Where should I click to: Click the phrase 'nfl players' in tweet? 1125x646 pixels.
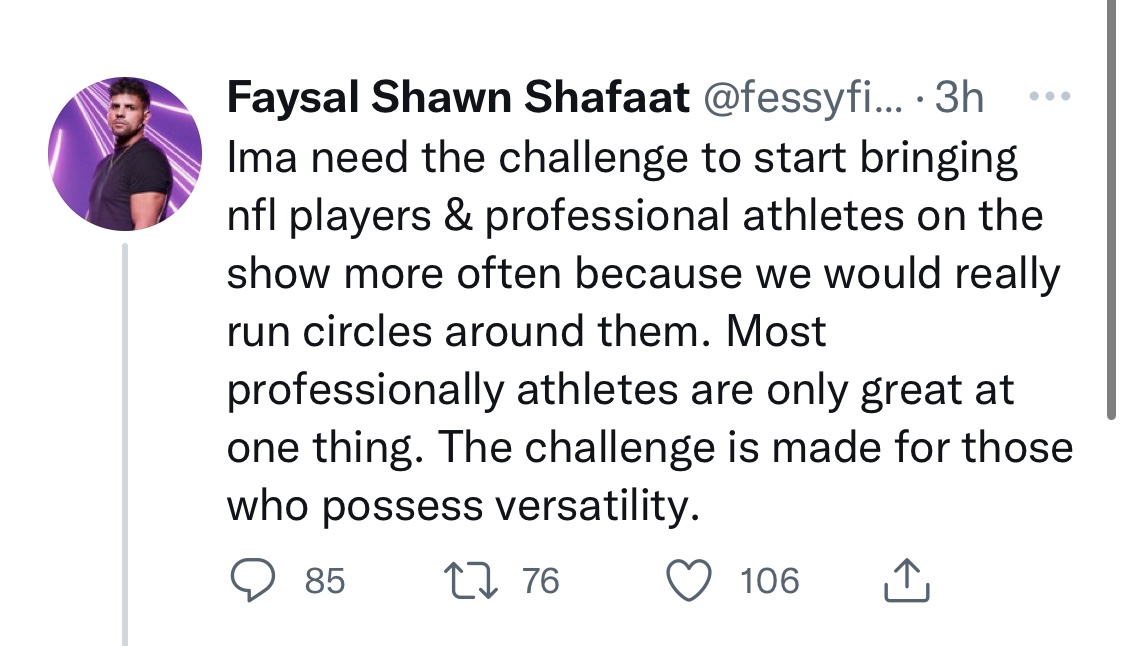click(329, 217)
